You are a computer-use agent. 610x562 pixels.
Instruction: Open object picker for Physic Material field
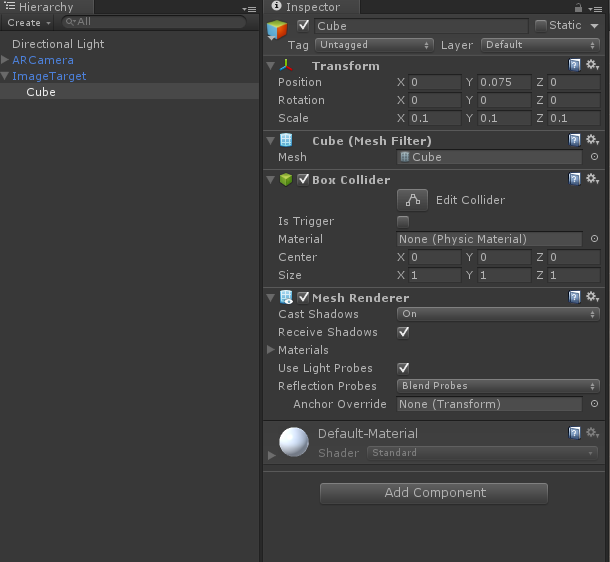coord(594,239)
